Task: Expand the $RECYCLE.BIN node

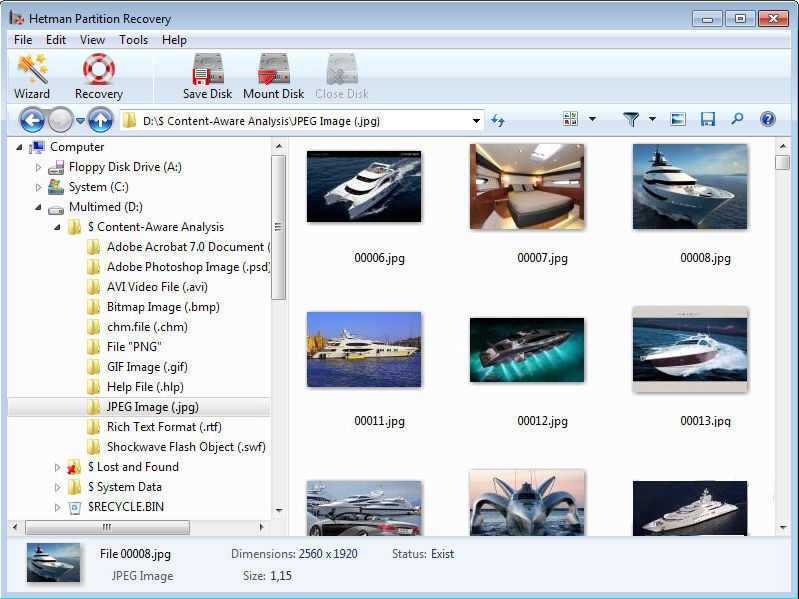Action: pos(57,507)
